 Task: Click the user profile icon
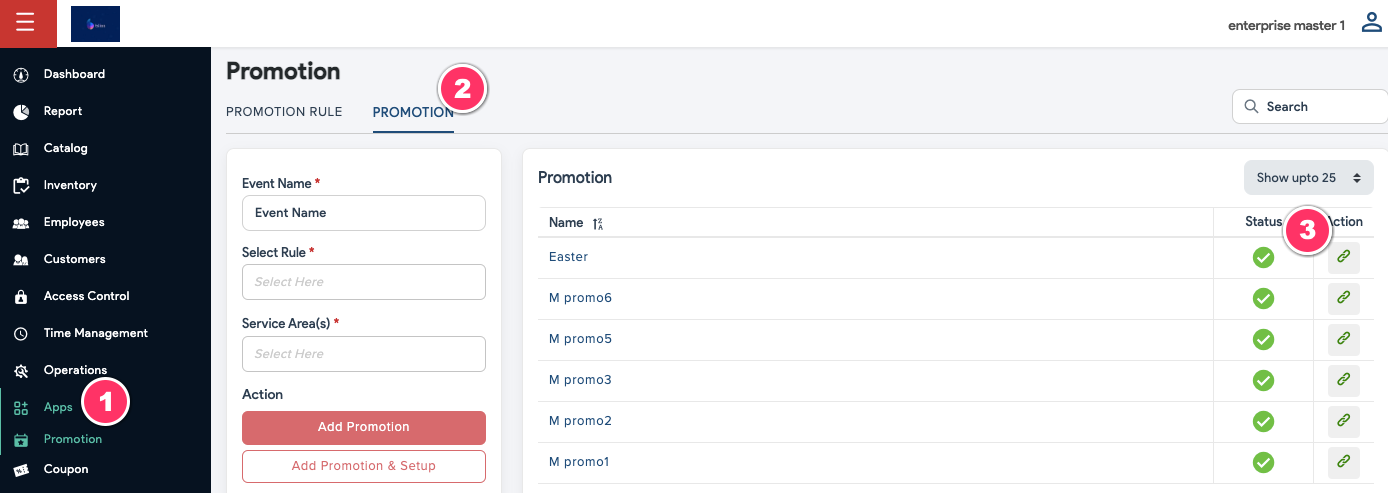tap(1372, 23)
